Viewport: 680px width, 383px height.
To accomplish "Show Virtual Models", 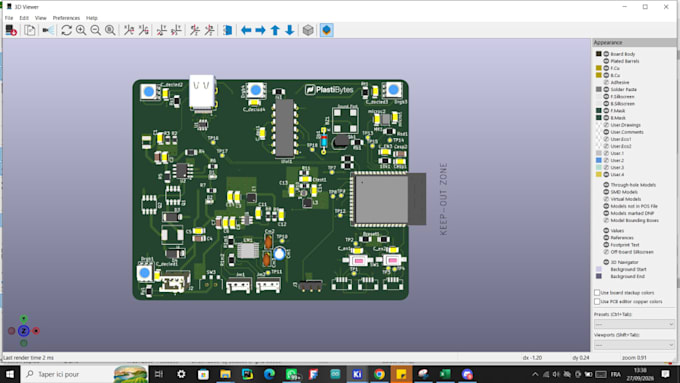I will (606, 199).
